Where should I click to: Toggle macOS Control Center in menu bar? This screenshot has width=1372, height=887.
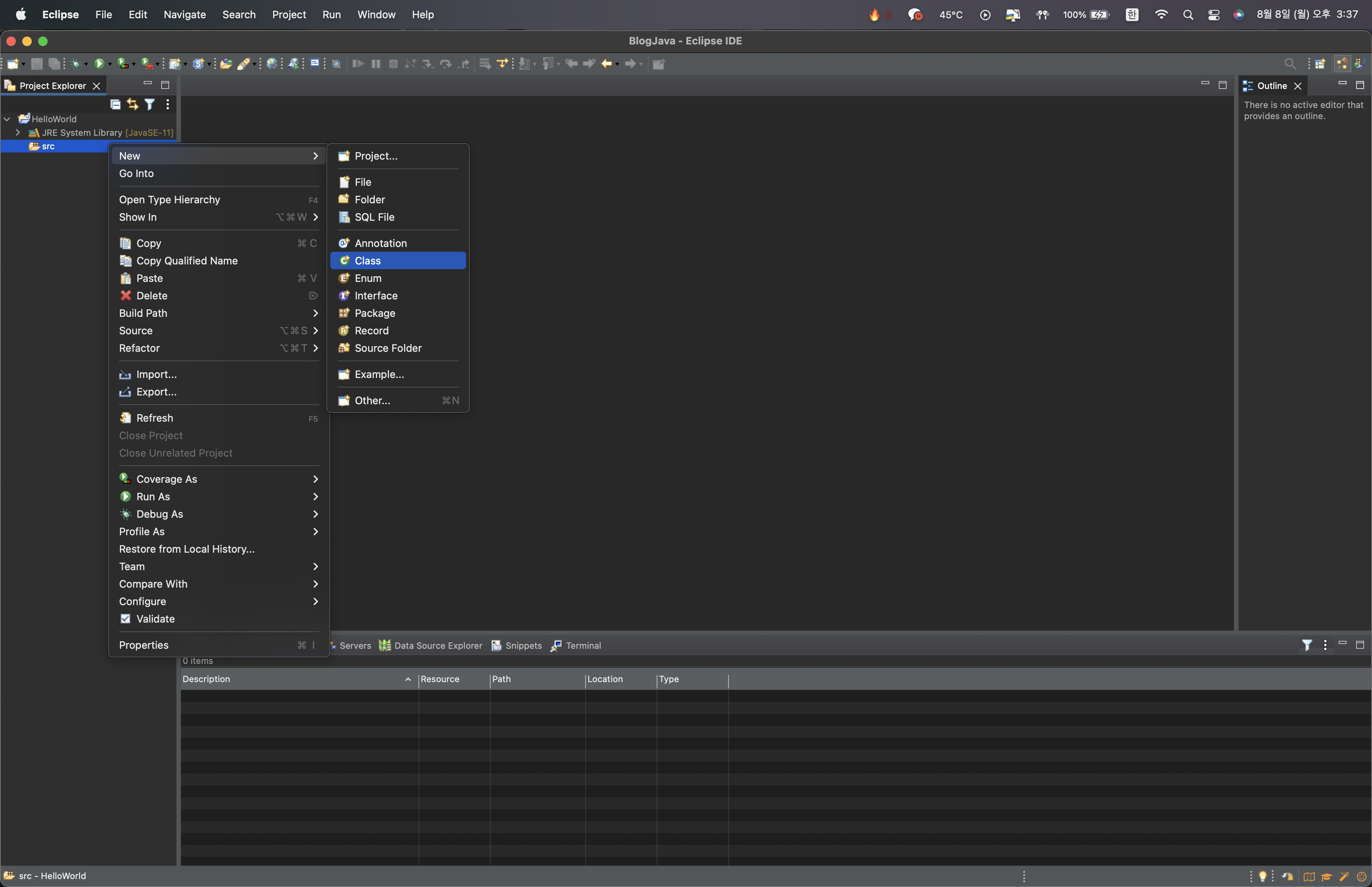point(1214,15)
